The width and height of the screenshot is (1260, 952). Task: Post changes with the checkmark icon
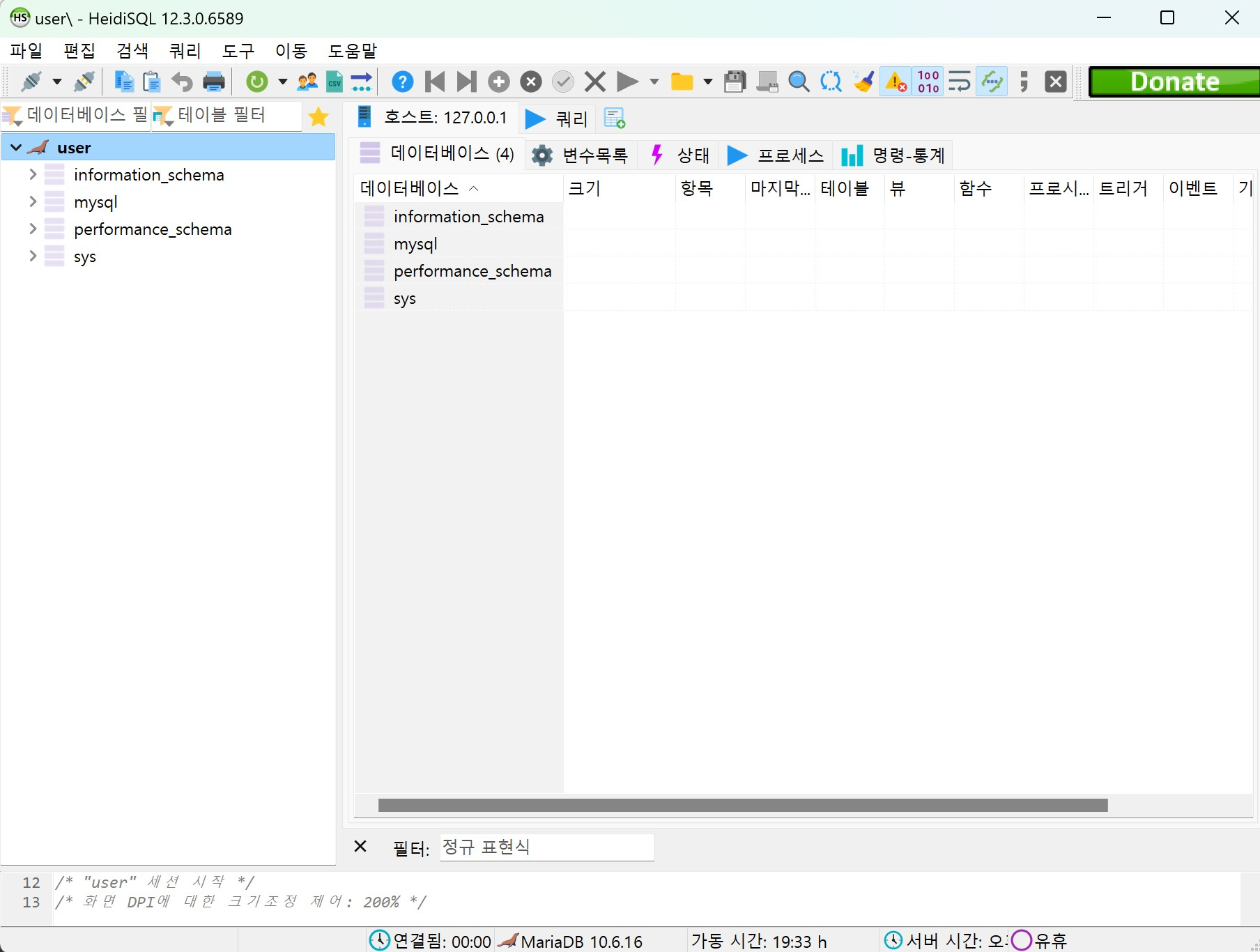[563, 82]
